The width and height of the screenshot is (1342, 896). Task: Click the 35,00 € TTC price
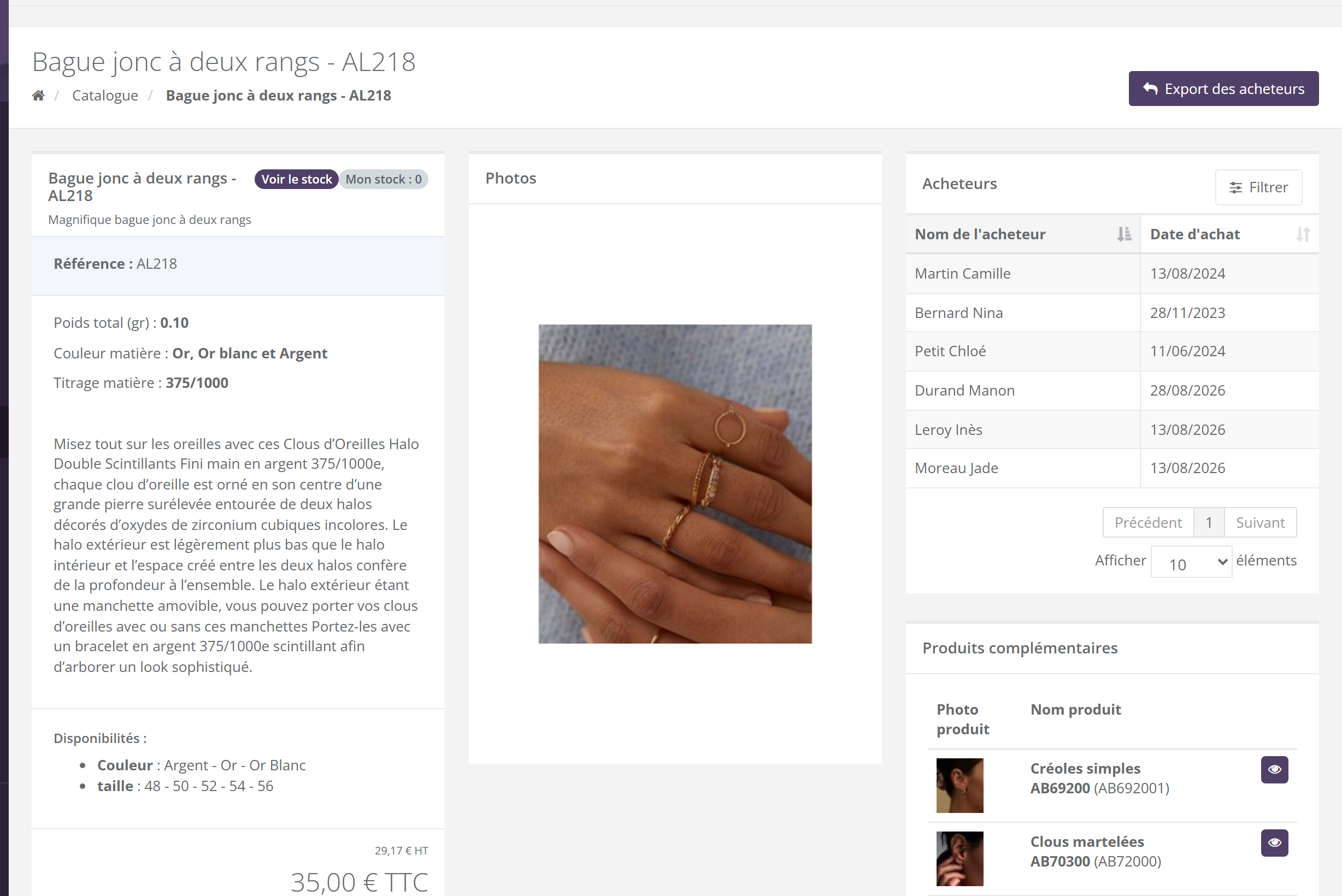pyautogui.click(x=359, y=882)
